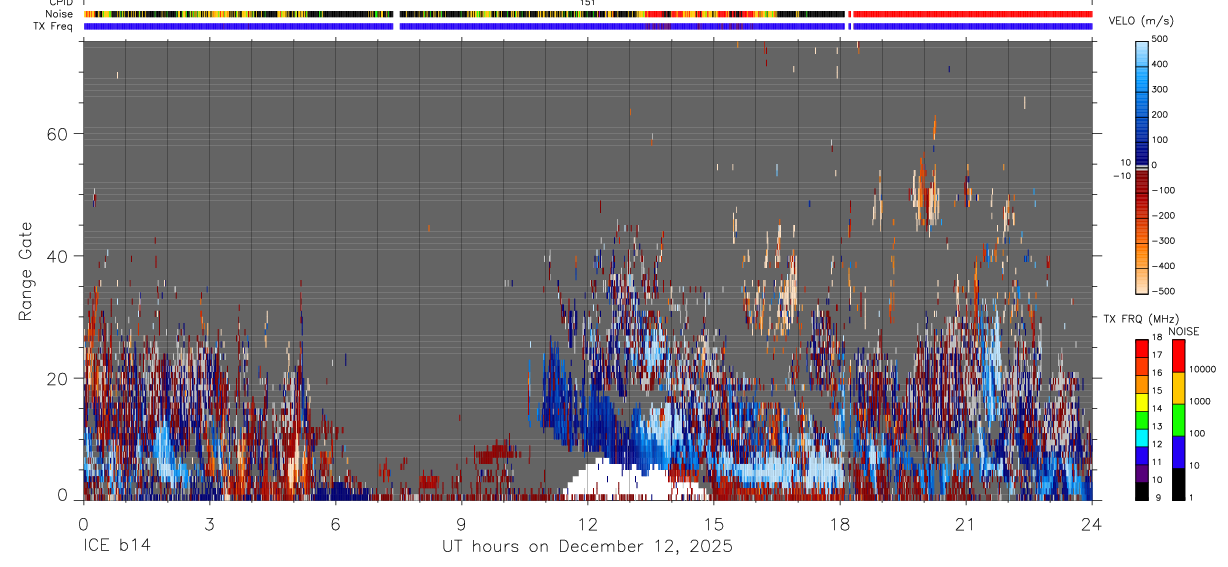This screenshot has width=1228, height=567.
Task: Click the '14' TX FRQ scale label
Action: 1157,408
